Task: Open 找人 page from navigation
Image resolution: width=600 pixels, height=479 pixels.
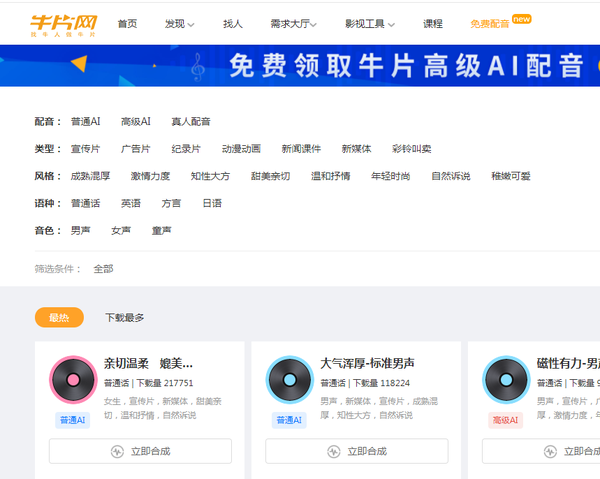Action: pos(233,24)
